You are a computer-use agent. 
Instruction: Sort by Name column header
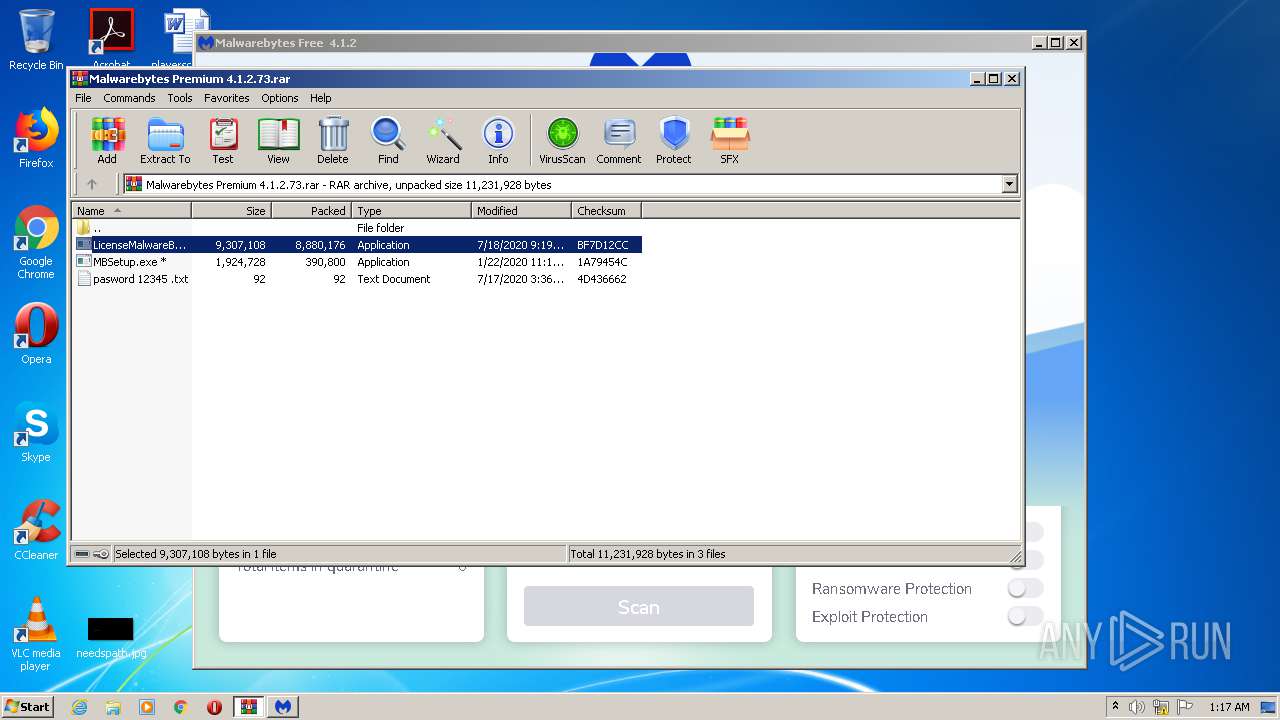(131, 211)
